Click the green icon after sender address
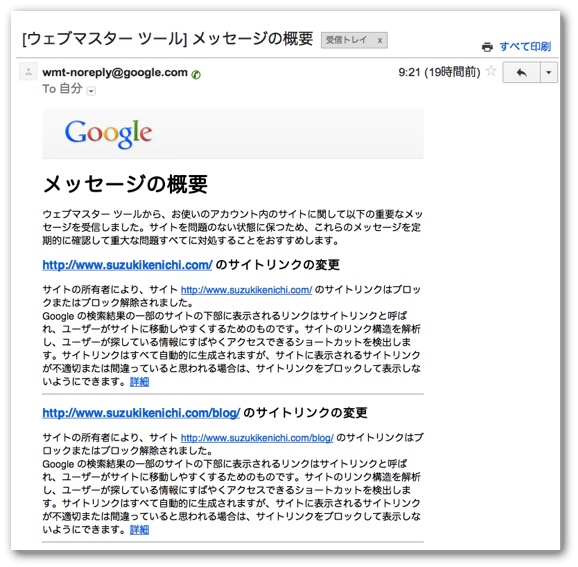 point(196,74)
